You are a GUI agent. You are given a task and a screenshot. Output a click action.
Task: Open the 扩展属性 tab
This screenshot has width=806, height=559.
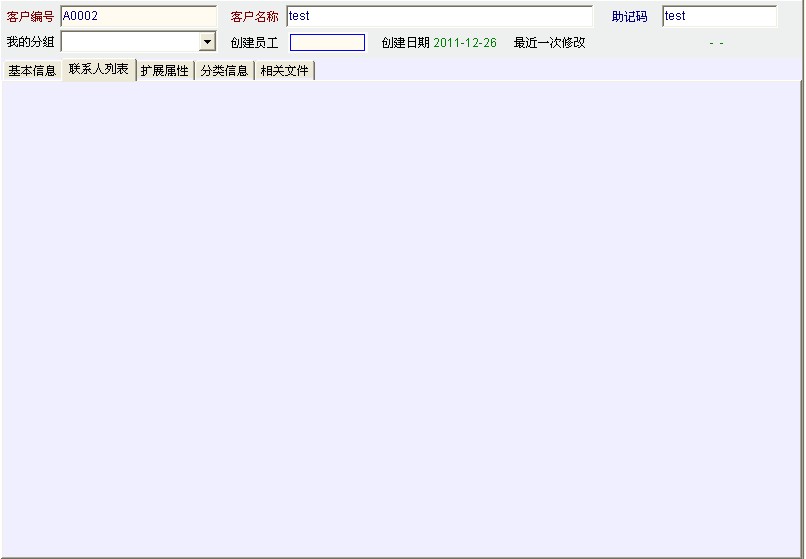pos(164,71)
